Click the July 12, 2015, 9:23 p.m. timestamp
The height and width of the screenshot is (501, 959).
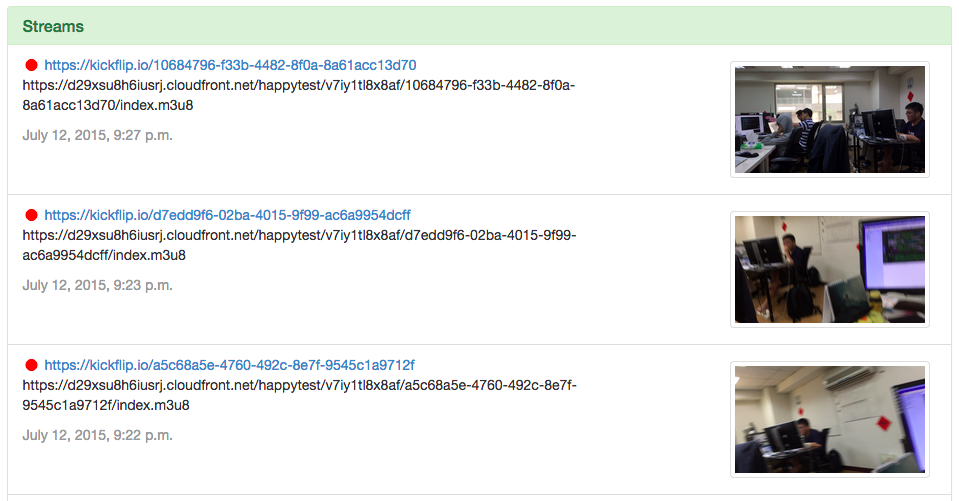(x=97, y=285)
